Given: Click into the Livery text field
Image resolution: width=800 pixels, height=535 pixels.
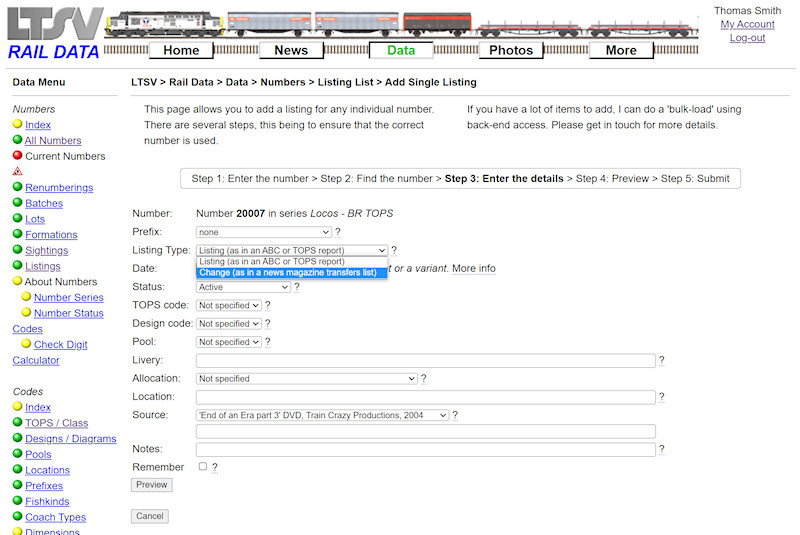Looking at the screenshot, I should [x=425, y=361].
